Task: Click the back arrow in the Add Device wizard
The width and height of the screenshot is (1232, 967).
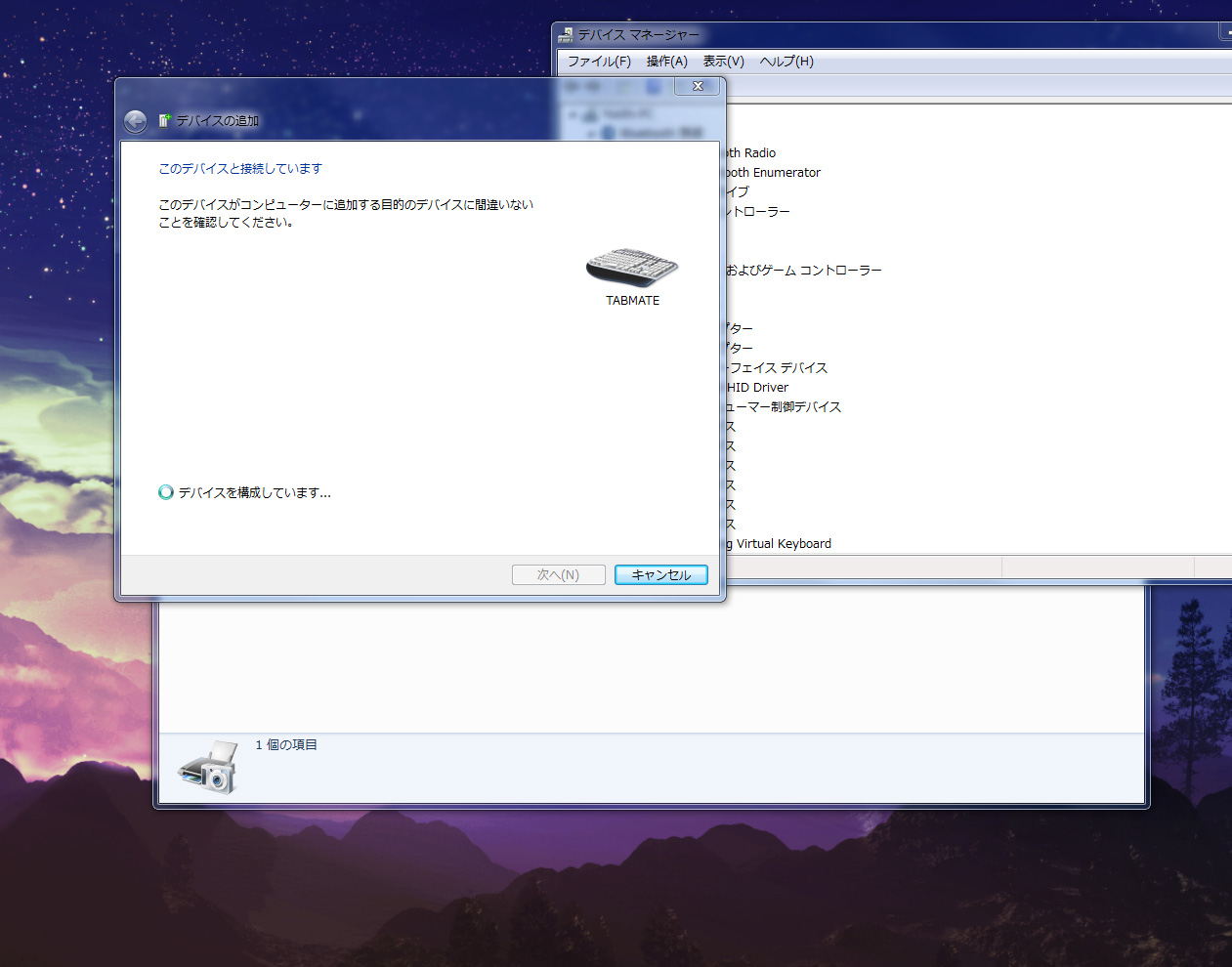Action: click(x=136, y=121)
